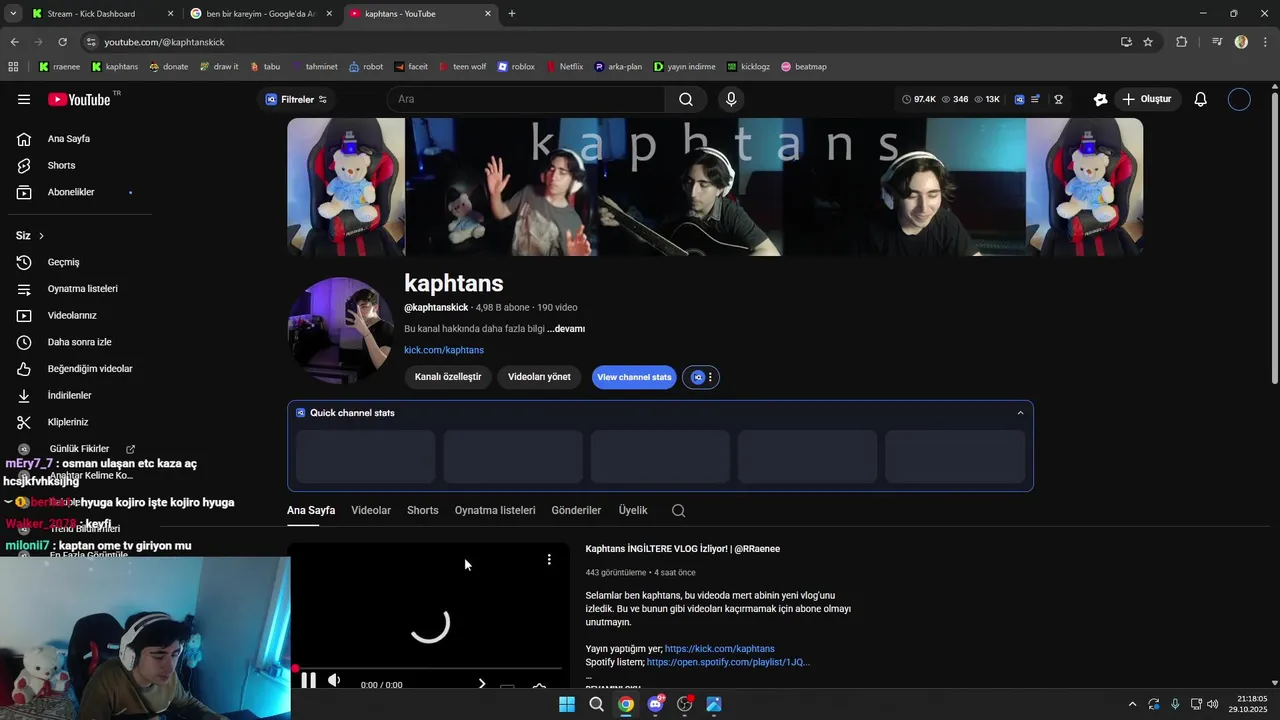Collapse the Quick channel stats panel
1280x720 pixels.
coord(1020,413)
